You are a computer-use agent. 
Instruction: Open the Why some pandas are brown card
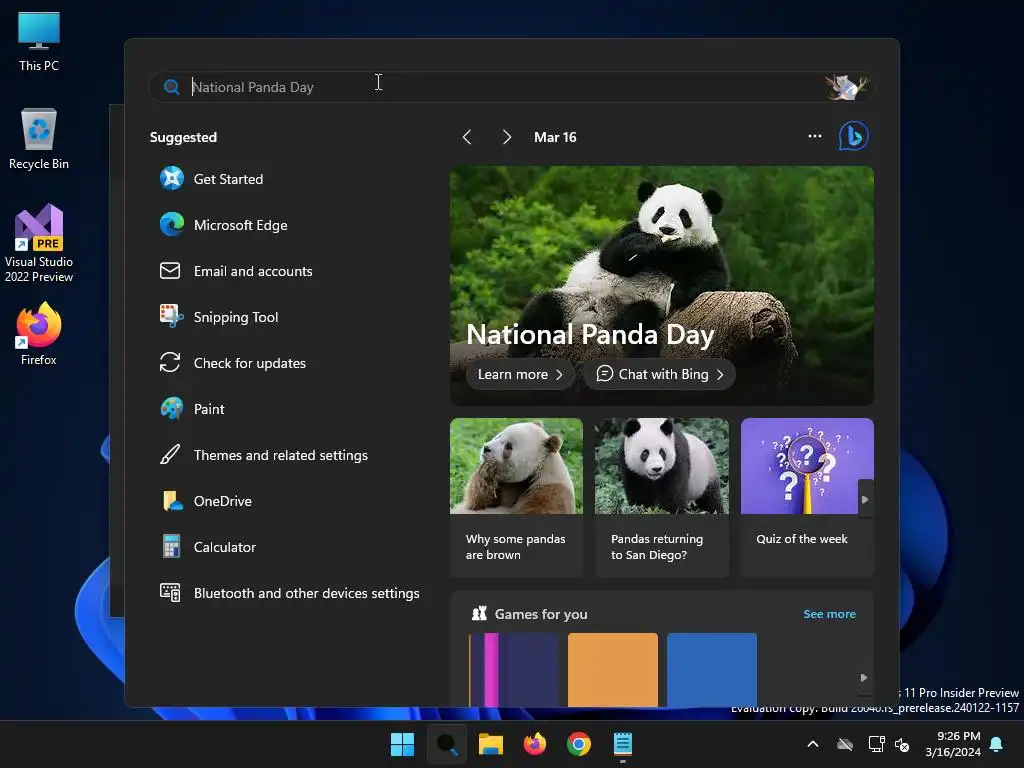[516, 498]
